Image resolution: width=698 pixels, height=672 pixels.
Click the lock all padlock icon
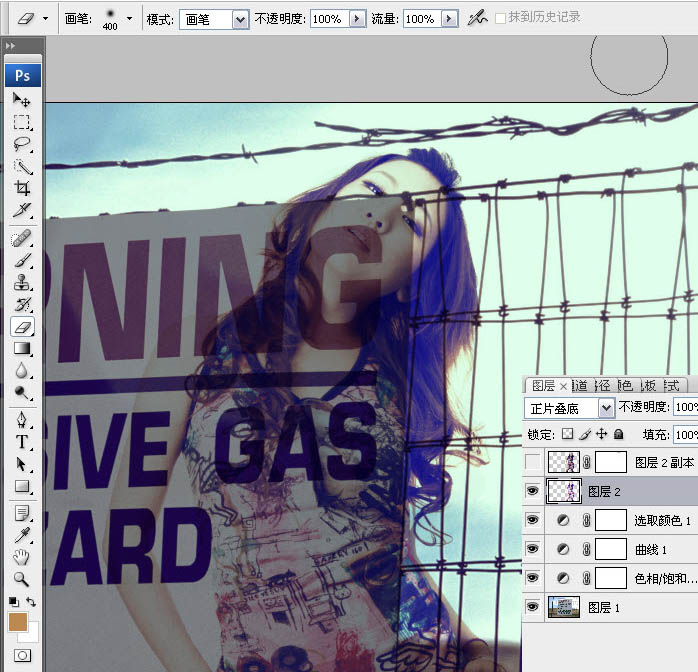[x=618, y=435]
